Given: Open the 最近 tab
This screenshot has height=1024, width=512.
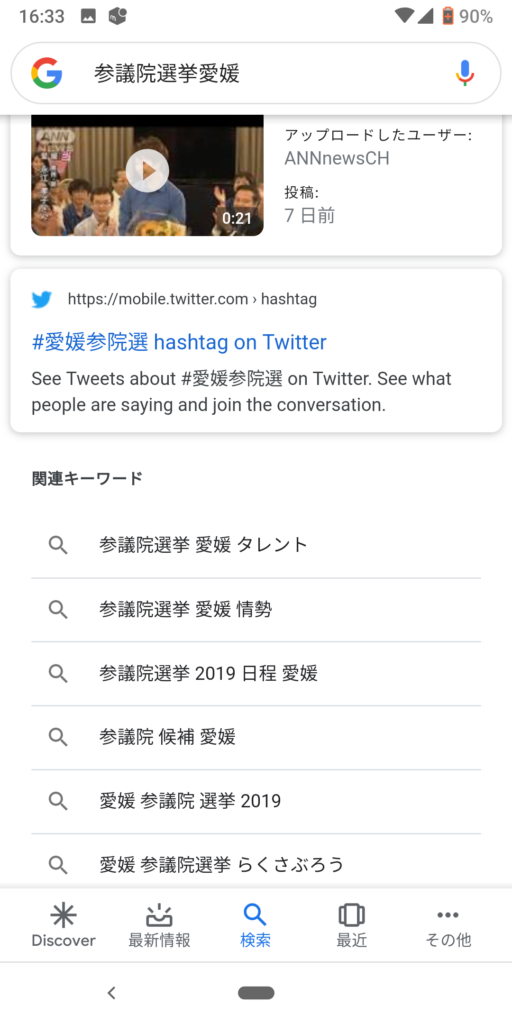Looking at the screenshot, I should [x=351, y=925].
